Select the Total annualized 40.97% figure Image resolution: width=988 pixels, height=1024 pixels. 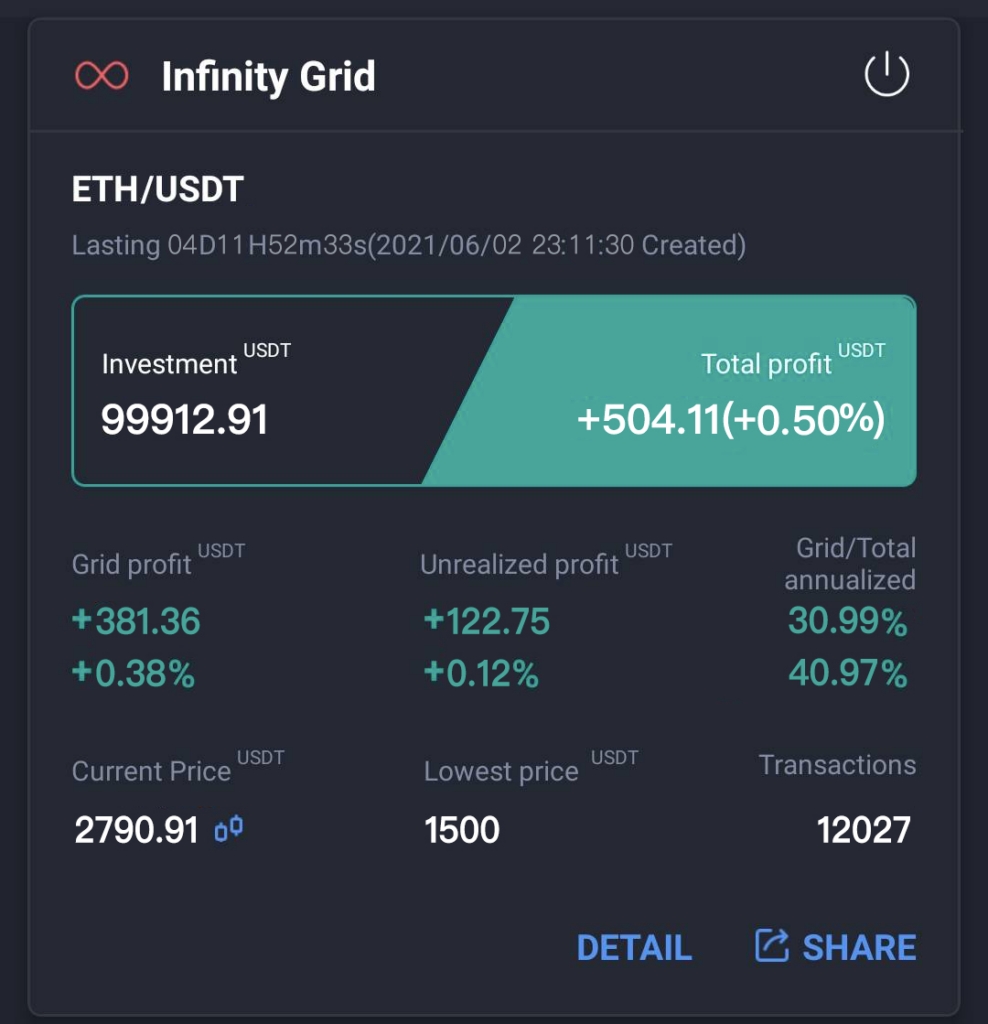coord(847,675)
